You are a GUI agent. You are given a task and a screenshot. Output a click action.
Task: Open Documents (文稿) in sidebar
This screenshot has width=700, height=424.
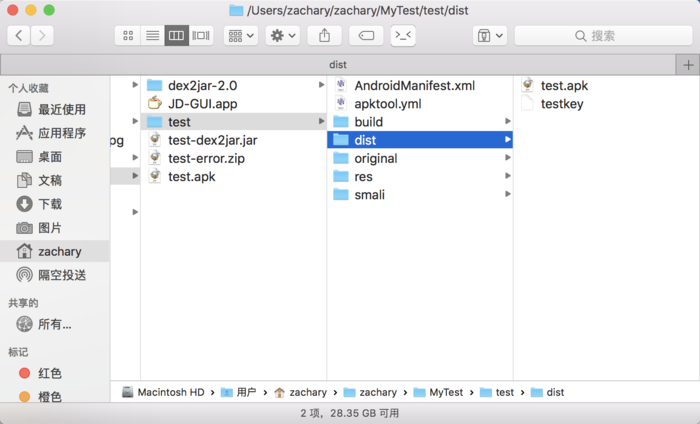(x=54, y=180)
